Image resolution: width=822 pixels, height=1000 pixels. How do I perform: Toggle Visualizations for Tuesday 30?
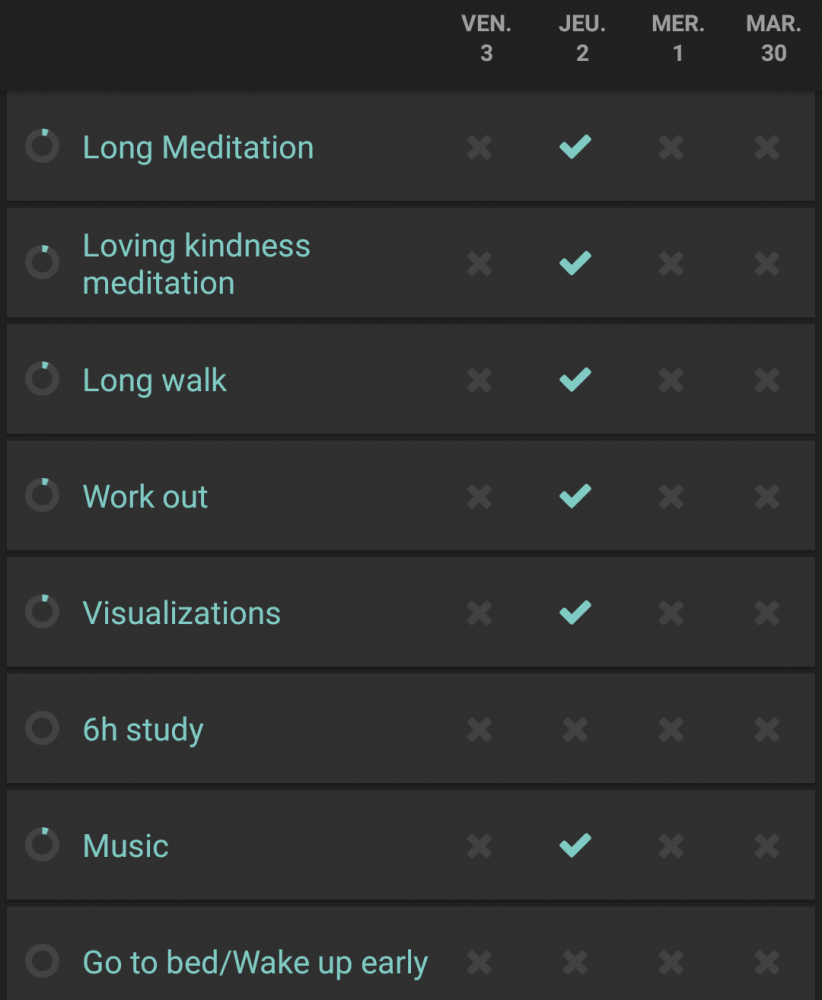point(767,612)
